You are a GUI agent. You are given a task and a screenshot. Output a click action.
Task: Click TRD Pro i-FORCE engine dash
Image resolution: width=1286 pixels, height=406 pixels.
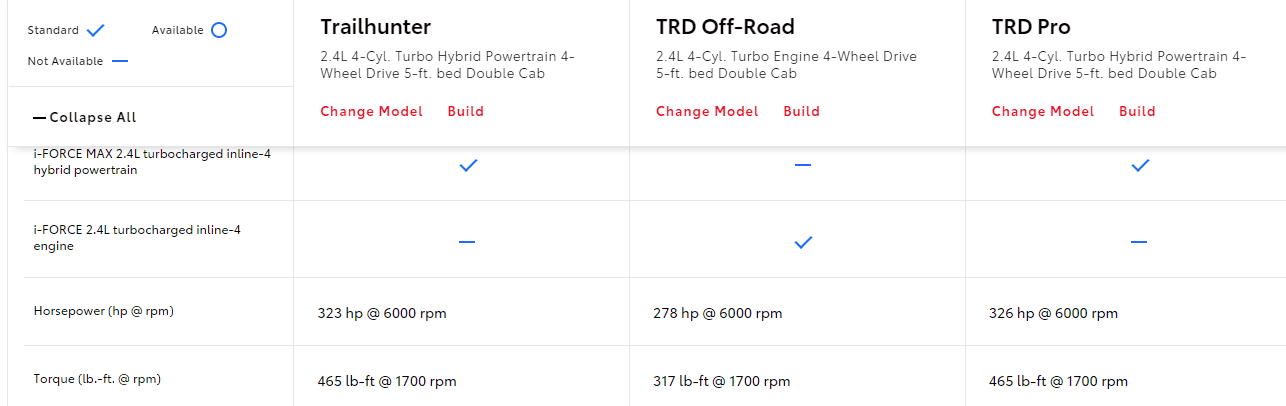coord(1138,242)
